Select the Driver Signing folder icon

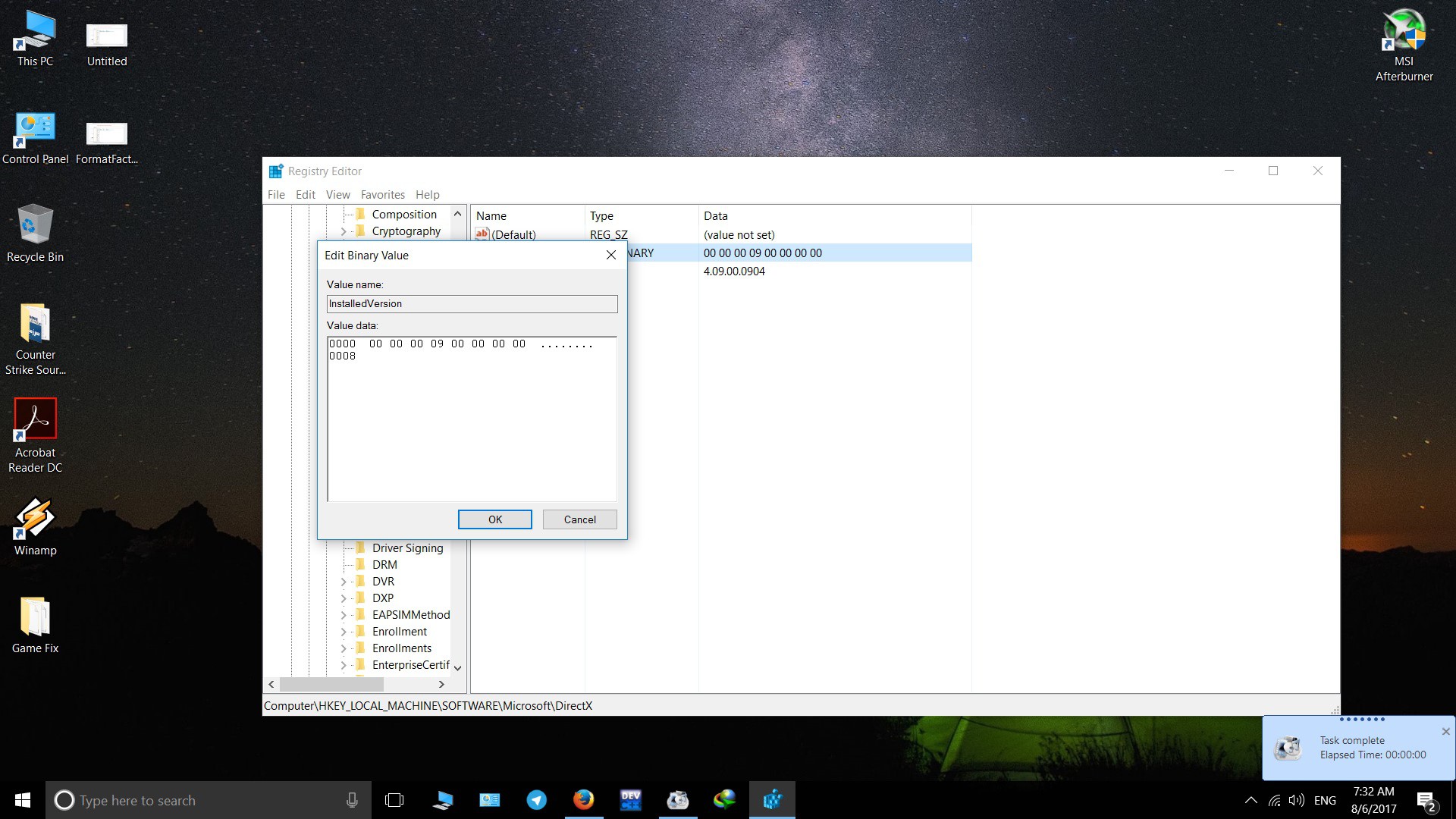pyautogui.click(x=361, y=548)
